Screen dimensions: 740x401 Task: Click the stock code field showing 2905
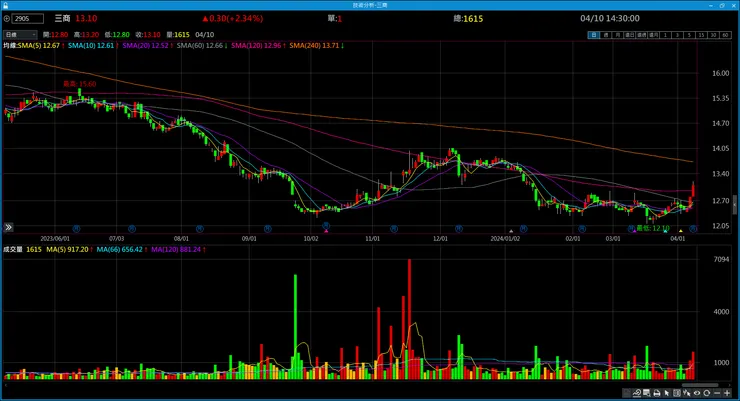pos(28,18)
